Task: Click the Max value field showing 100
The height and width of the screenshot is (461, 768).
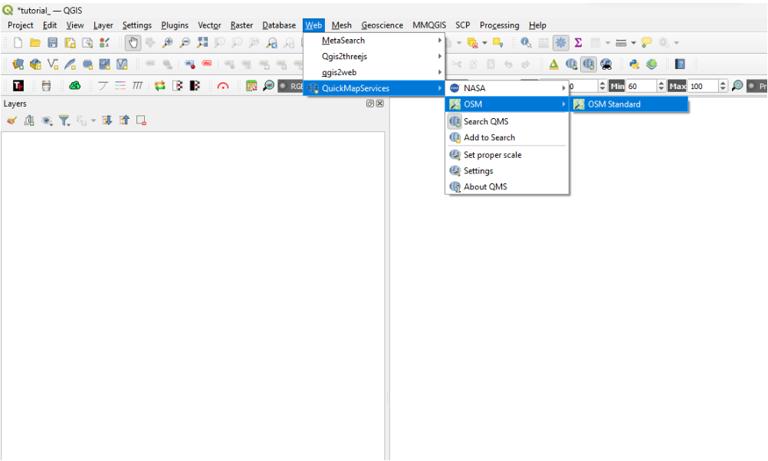Action: click(703, 86)
